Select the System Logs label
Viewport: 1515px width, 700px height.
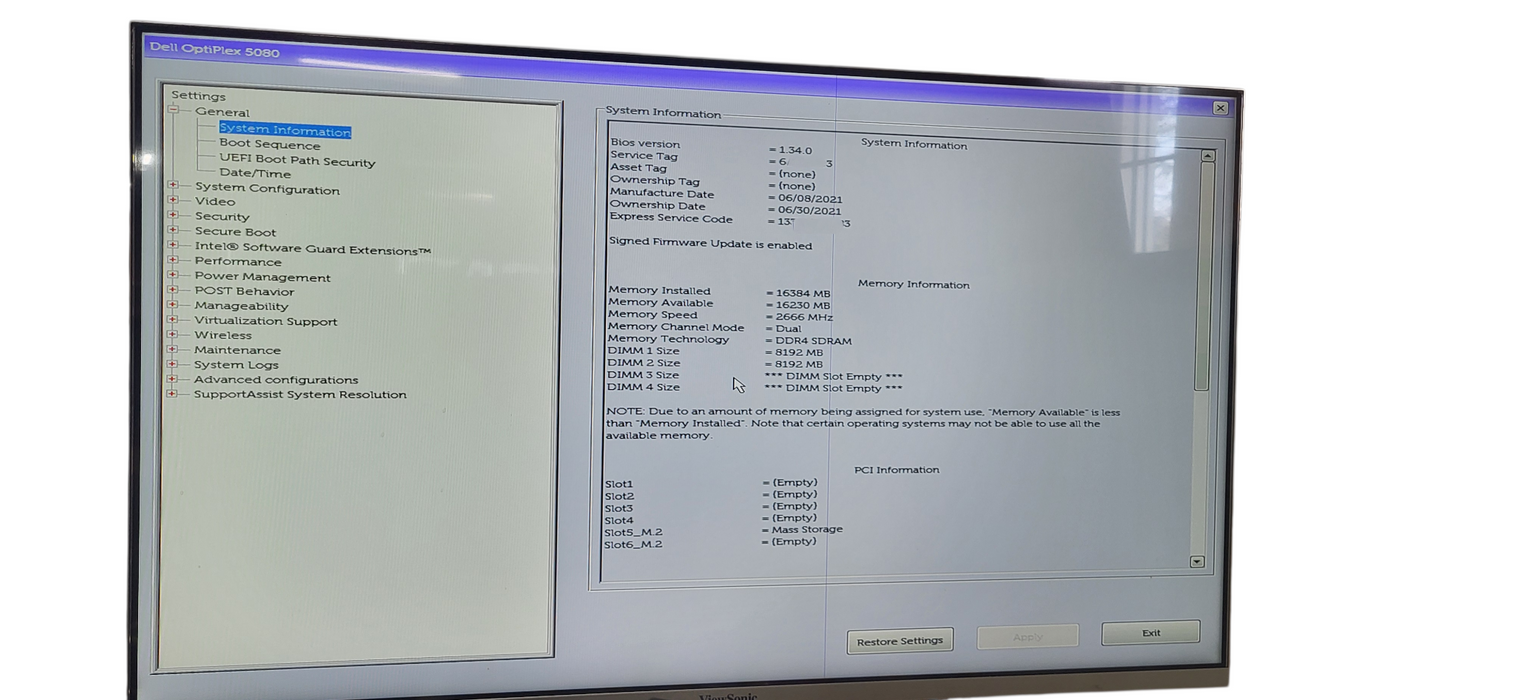[x=236, y=365]
